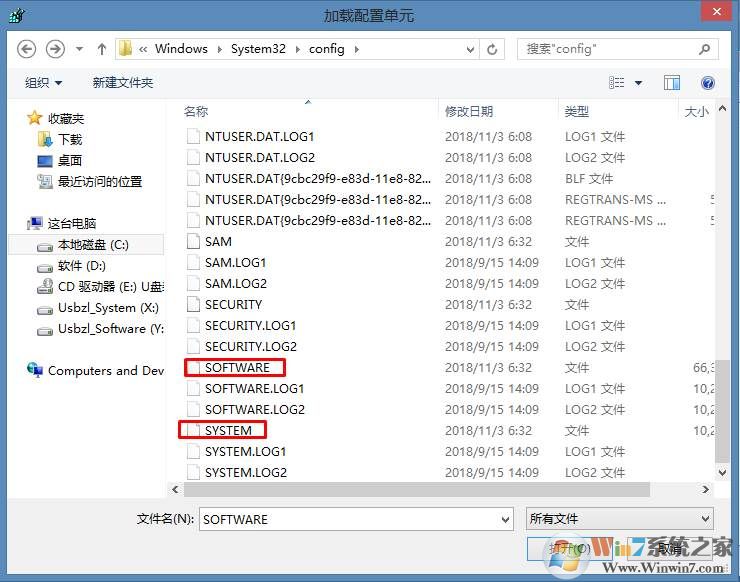The width and height of the screenshot is (740, 582).
Task: Open help with the question mark icon
Action: (x=707, y=83)
